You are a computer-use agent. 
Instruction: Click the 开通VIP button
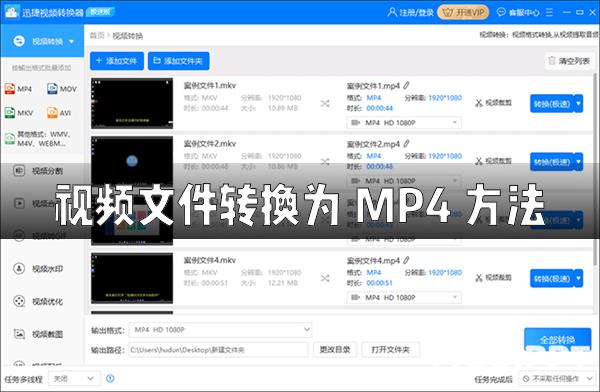[463, 12]
